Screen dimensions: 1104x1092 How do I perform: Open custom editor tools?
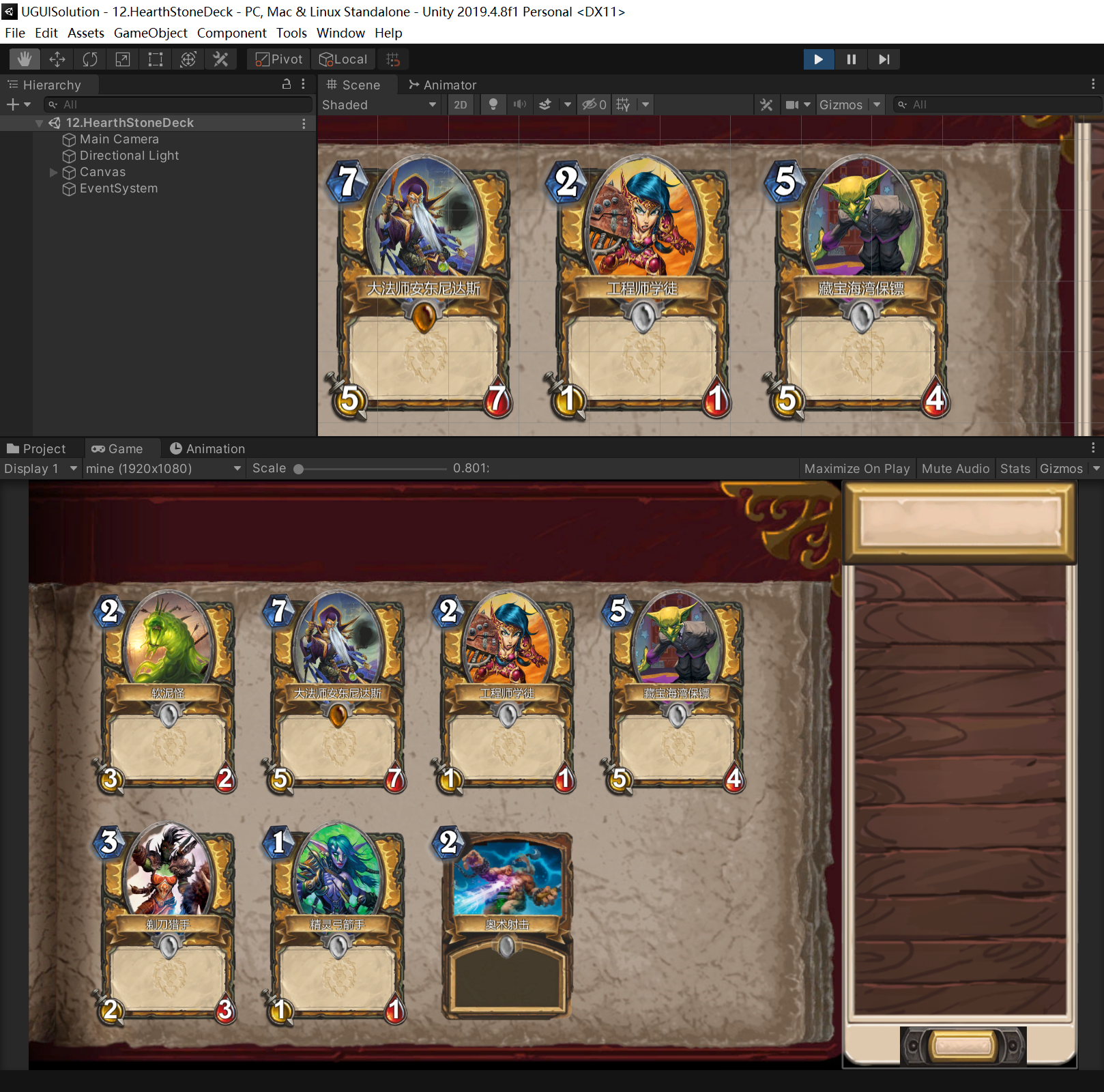tap(221, 59)
